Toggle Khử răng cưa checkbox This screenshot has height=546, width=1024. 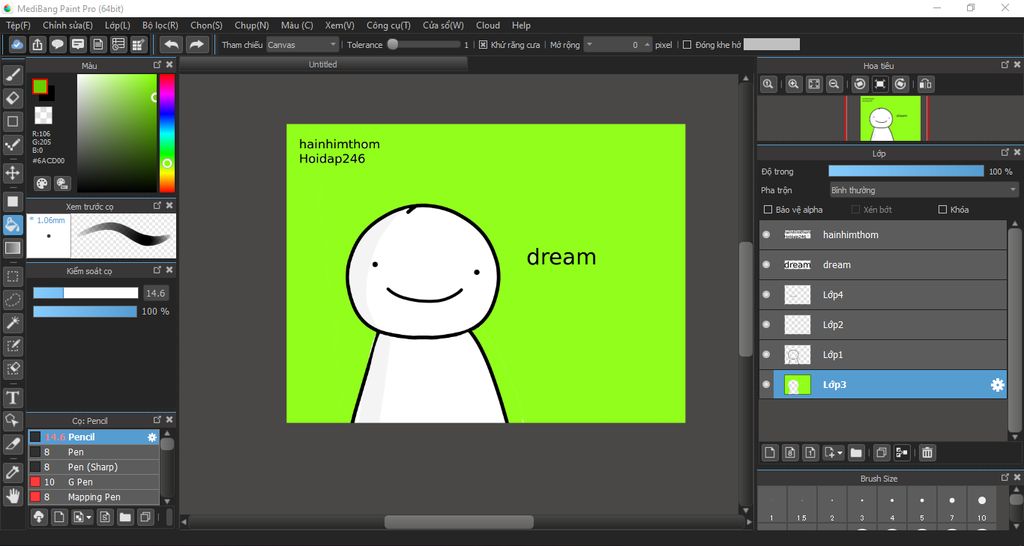[483, 44]
